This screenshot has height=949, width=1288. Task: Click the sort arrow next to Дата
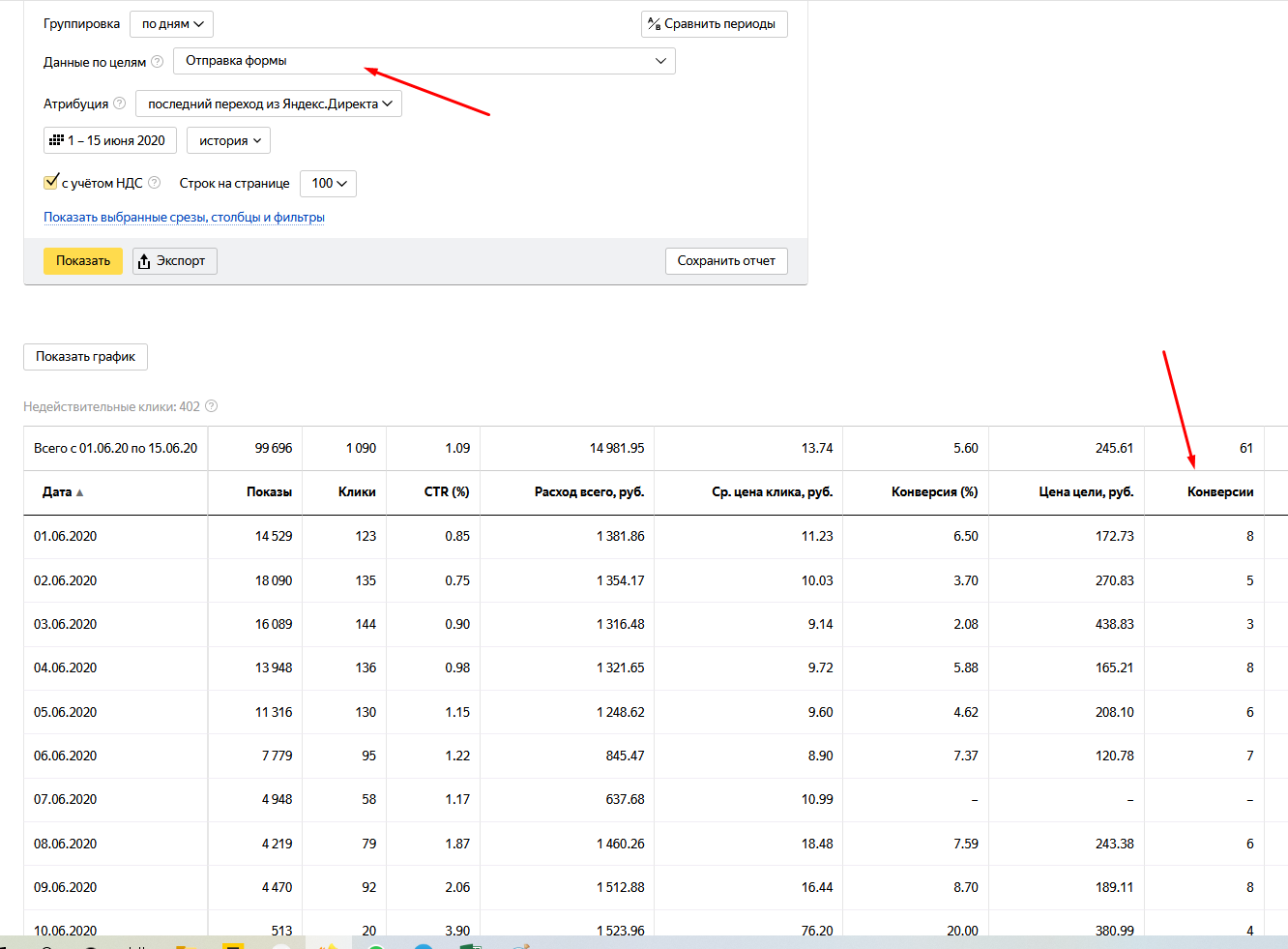coord(79,492)
